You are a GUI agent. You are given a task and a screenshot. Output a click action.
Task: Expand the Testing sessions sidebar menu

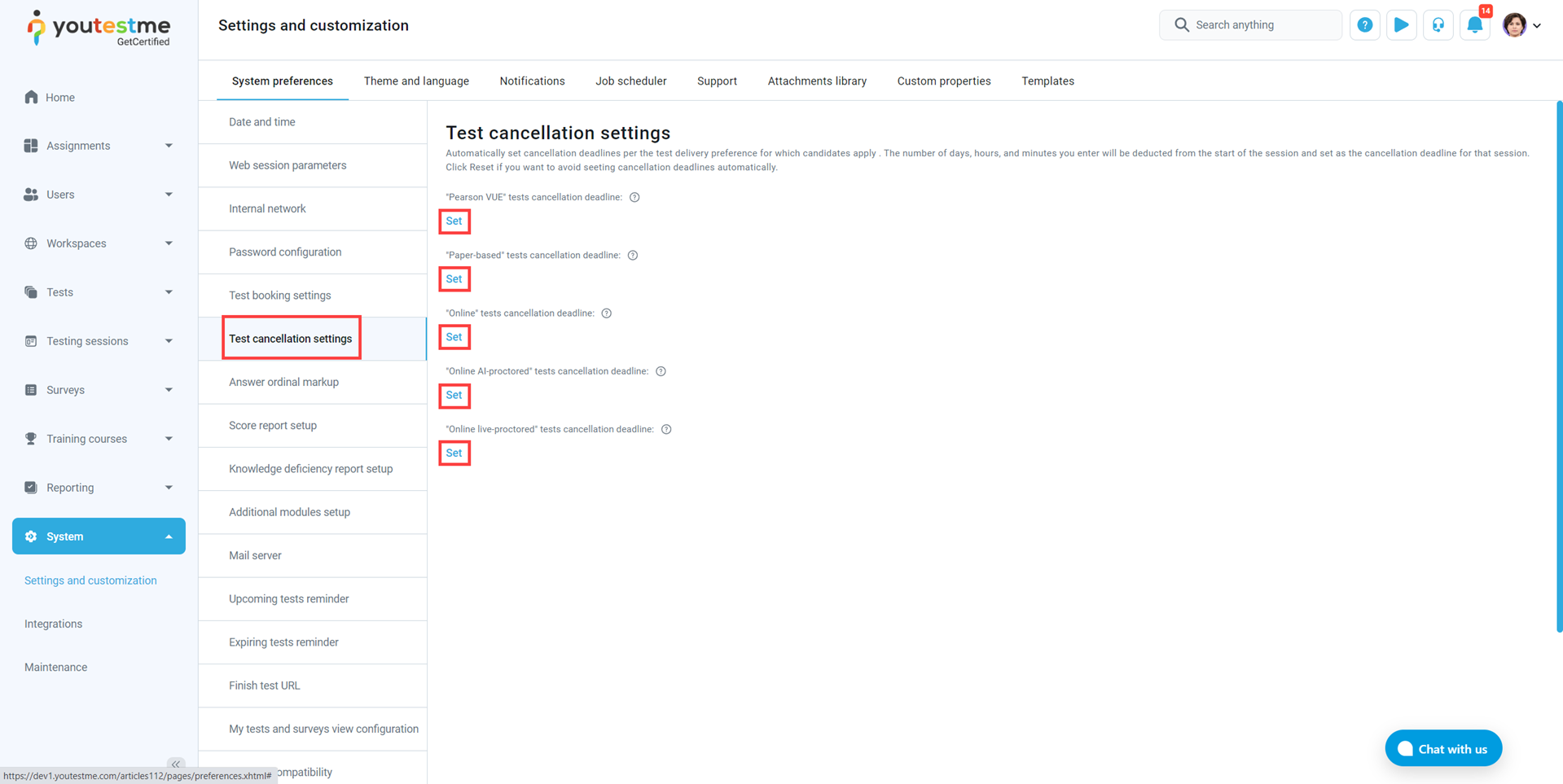coord(99,341)
